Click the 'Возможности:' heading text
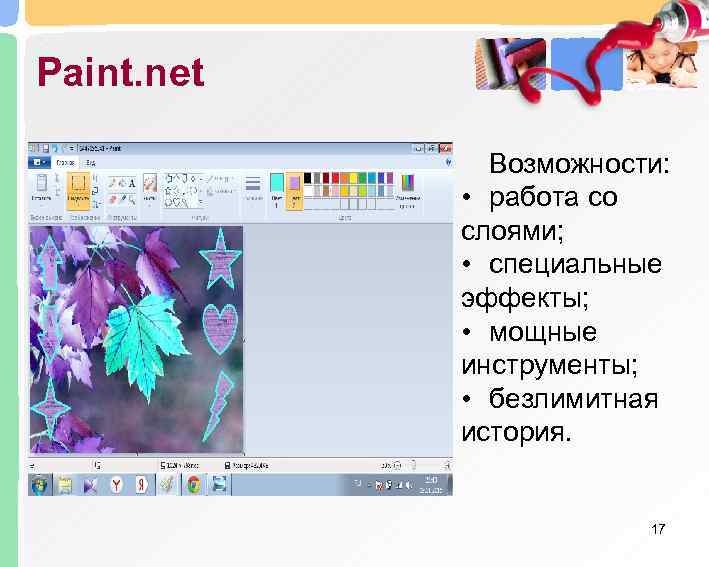 [579, 164]
